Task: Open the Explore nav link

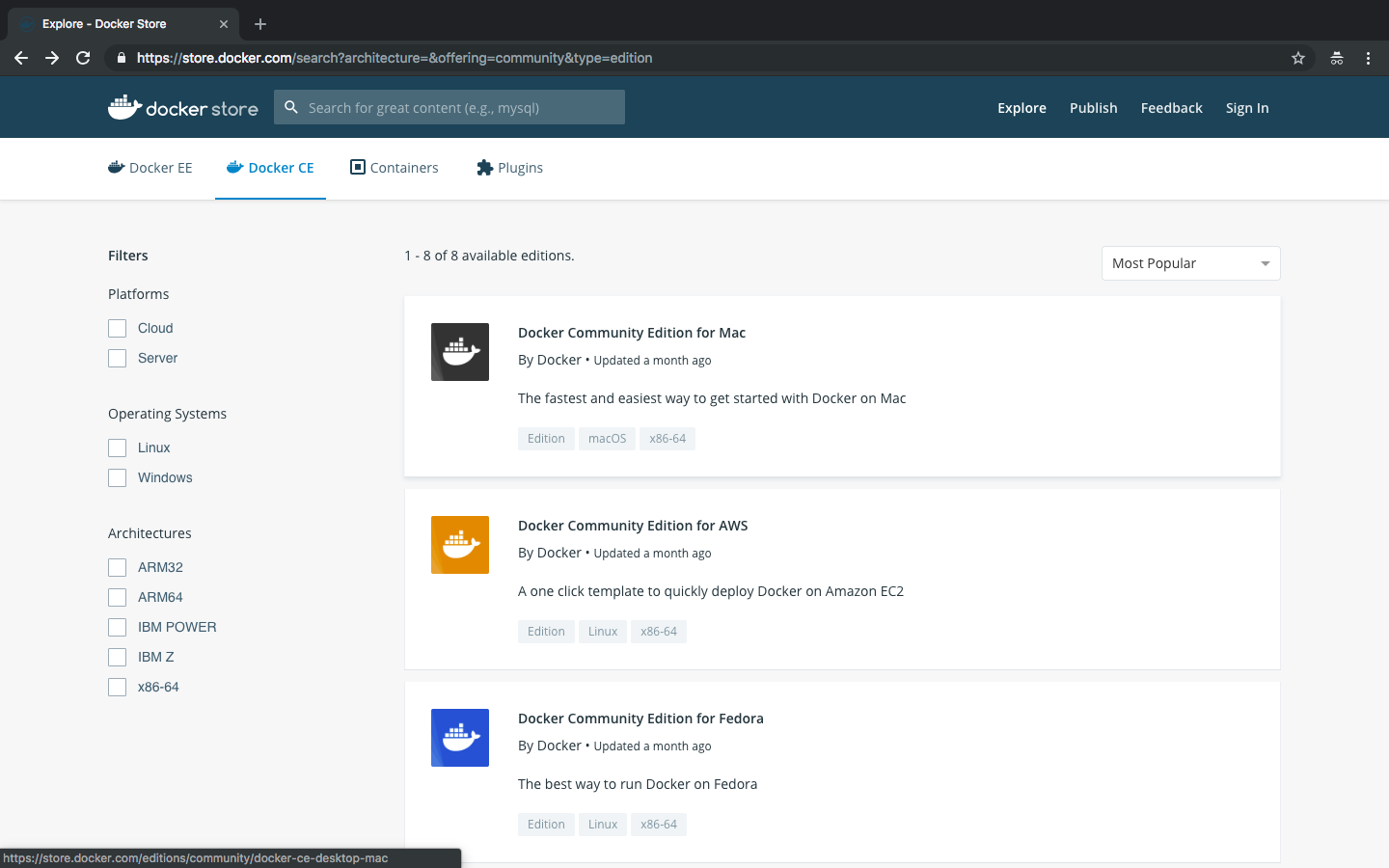Action: point(1021,108)
